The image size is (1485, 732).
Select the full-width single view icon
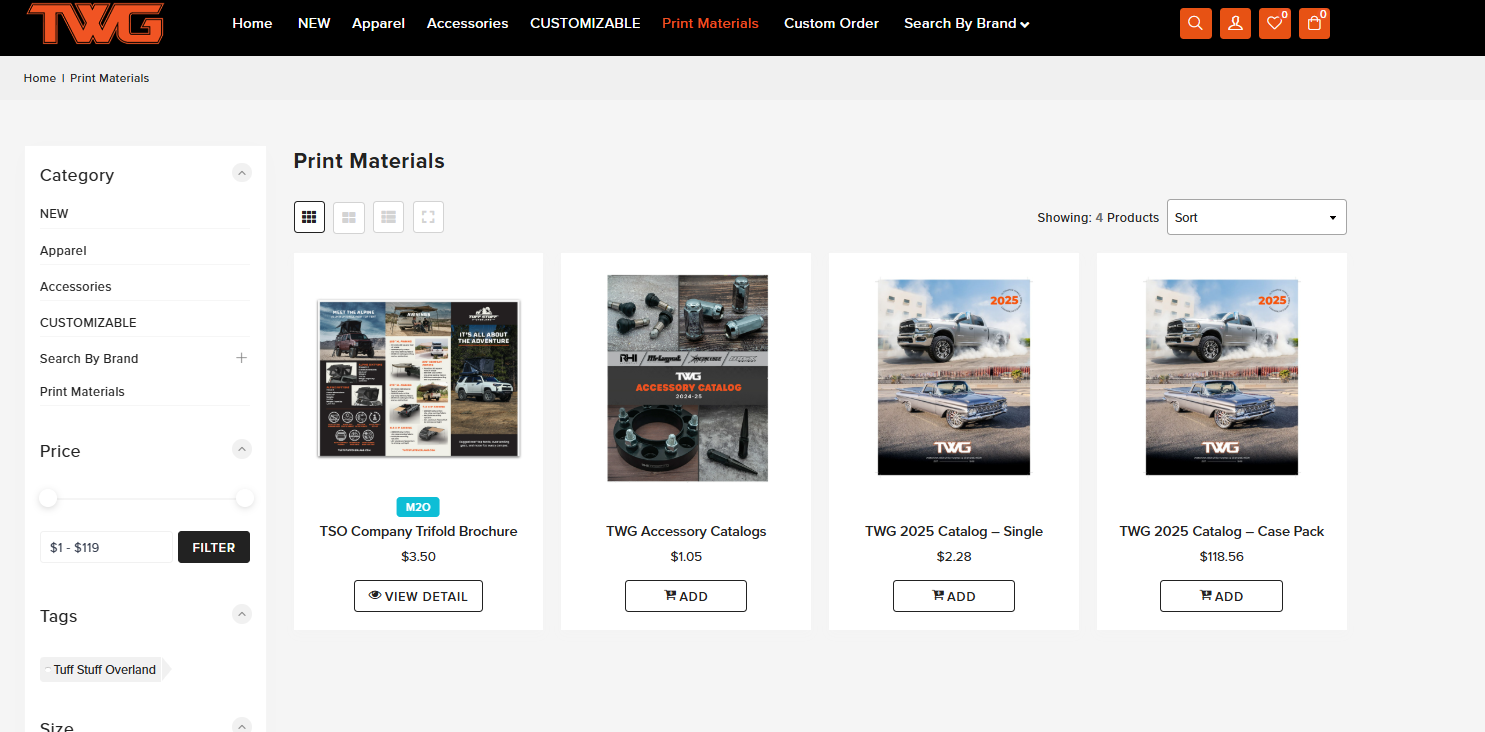[x=428, y=217]
